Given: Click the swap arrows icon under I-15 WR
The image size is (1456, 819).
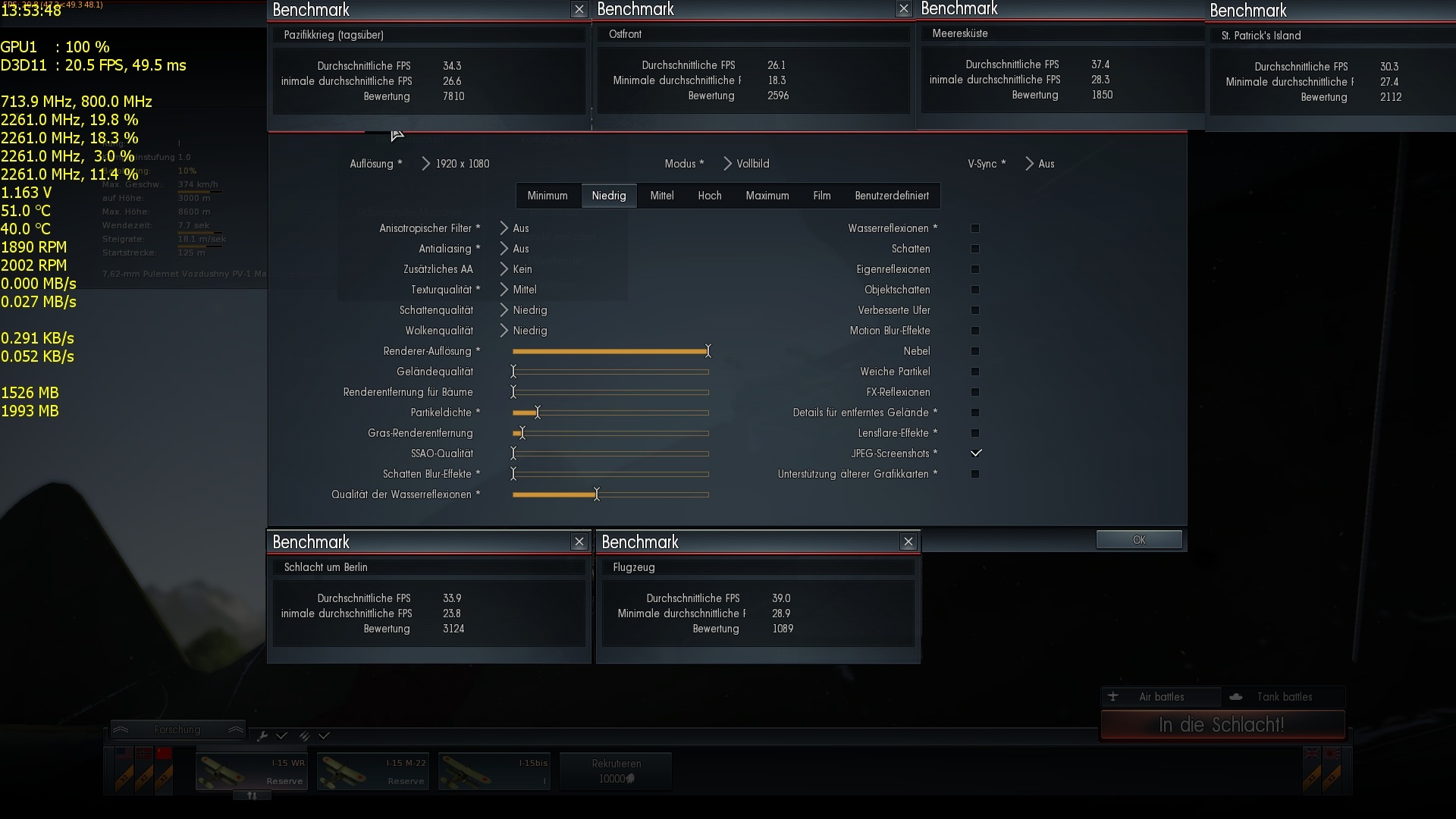Looking at the screenshot, I should [x=252, y=795].
